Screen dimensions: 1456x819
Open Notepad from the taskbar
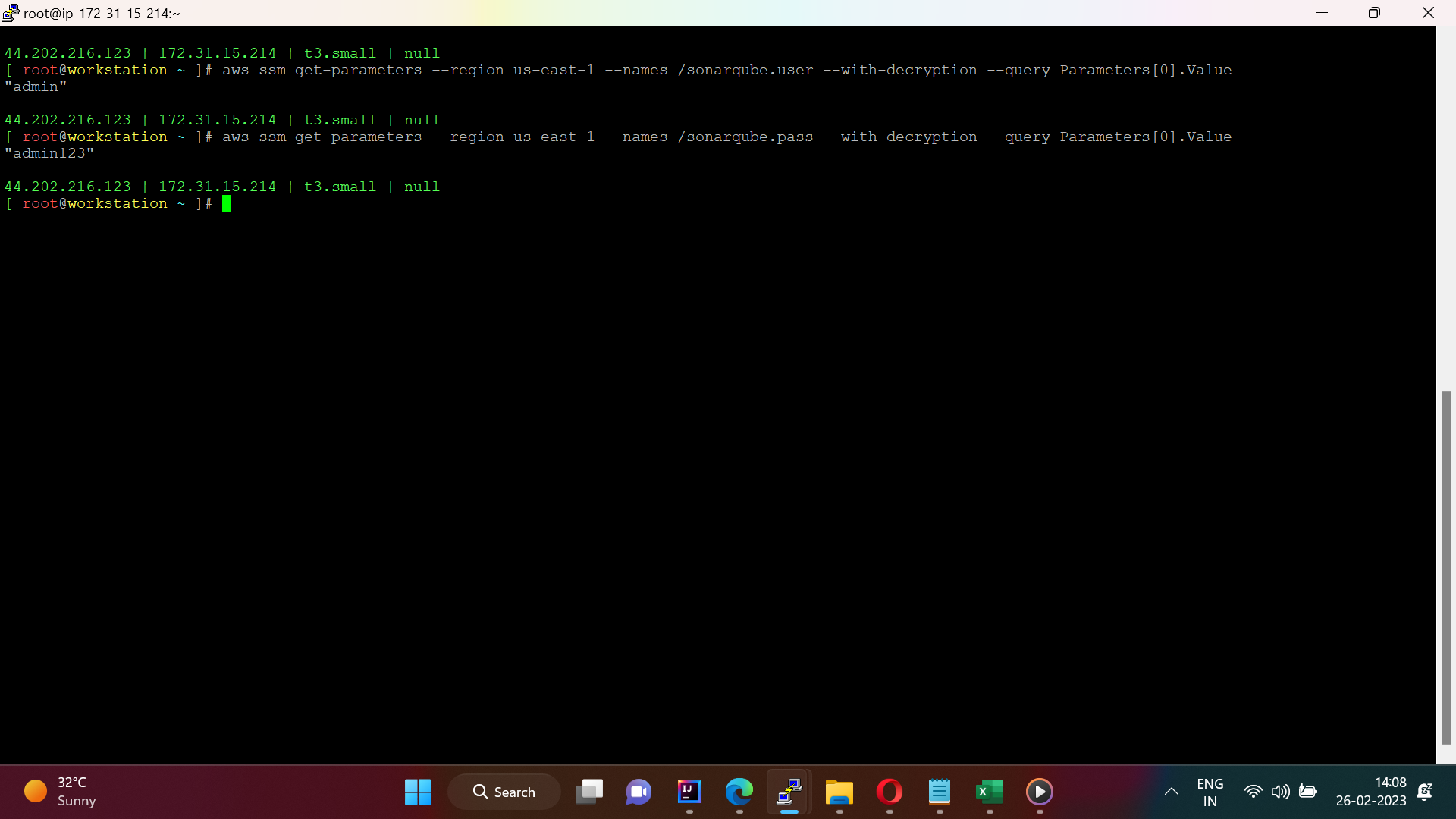tap(940, 792)
